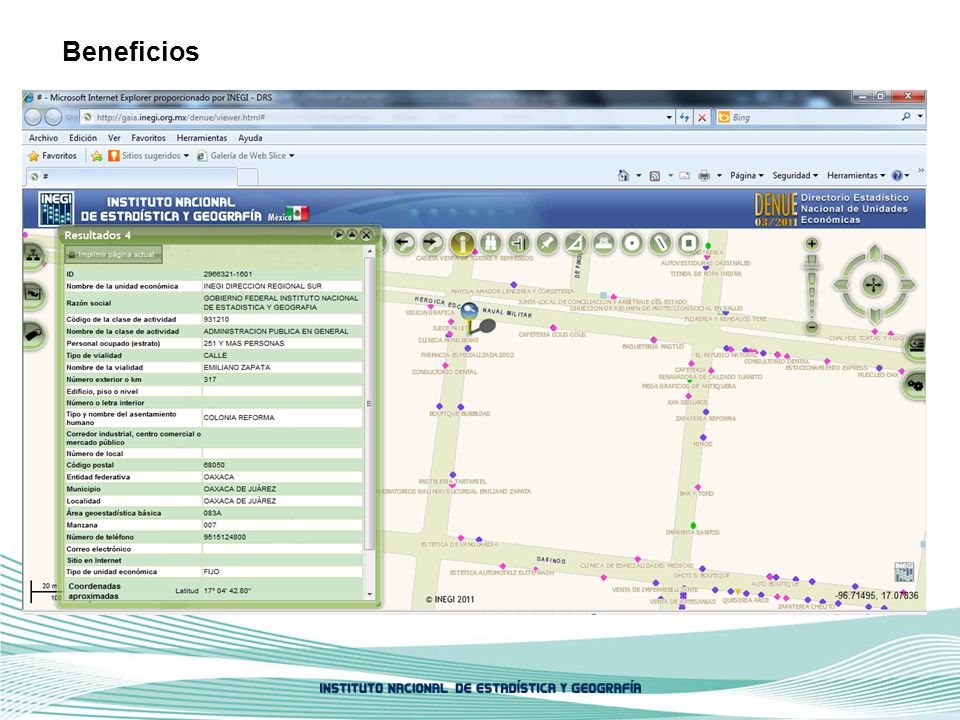Click the browser back button
The image size is (960, 720).
(33, 117)
